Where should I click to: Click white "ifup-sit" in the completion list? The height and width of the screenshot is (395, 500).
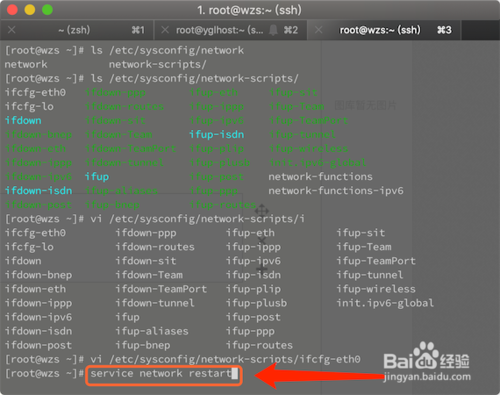point(361,233)
